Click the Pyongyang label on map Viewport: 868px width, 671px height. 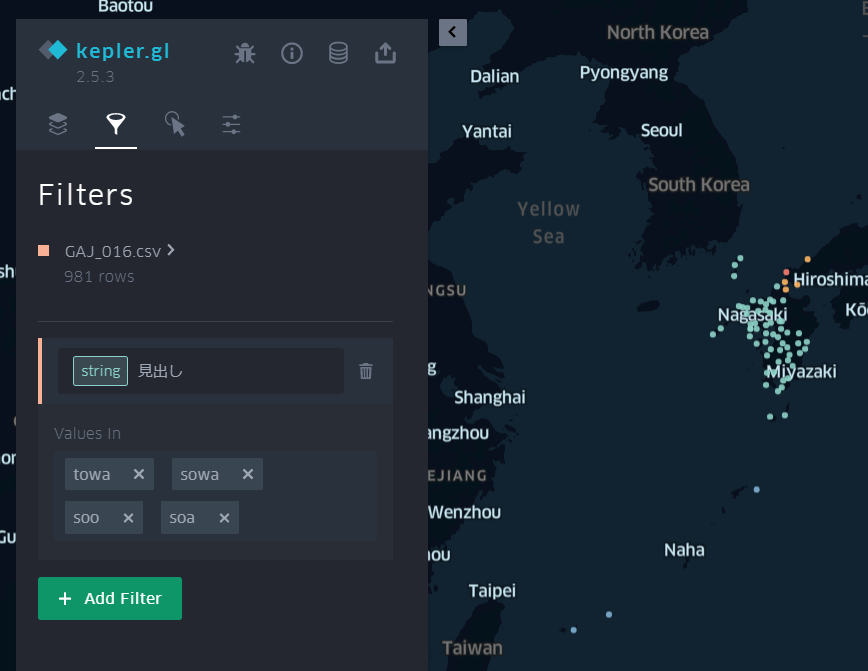624,73
